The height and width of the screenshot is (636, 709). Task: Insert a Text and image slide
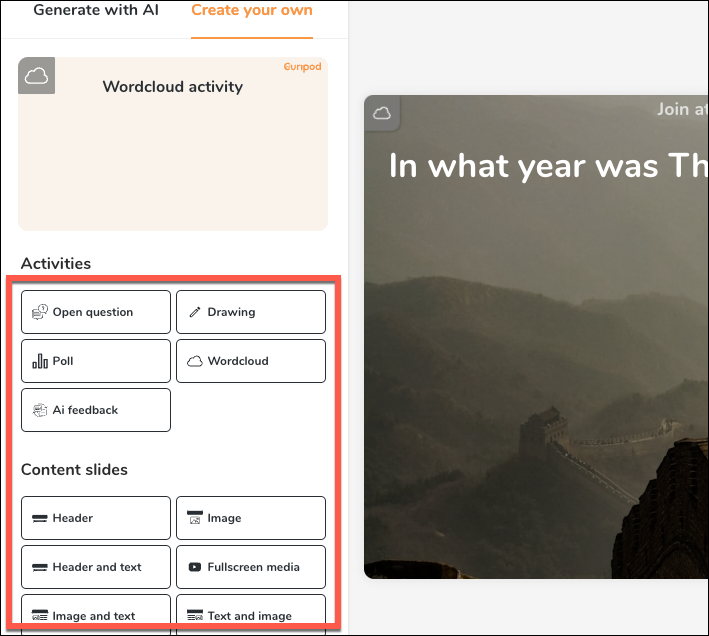point(251,615)
